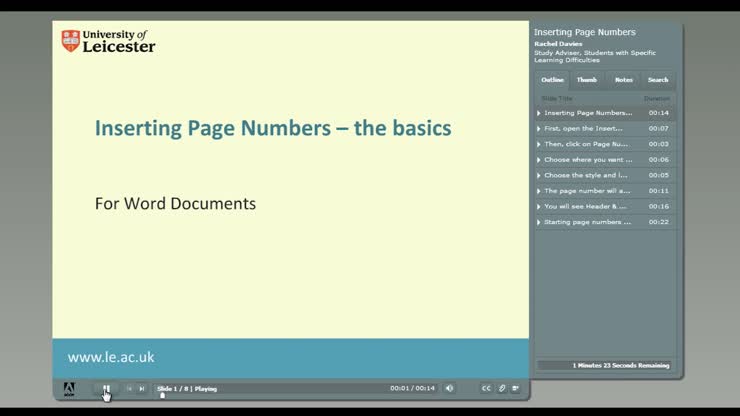Open the Search tab
Screen dimensions: 740x416
point(658,80)
